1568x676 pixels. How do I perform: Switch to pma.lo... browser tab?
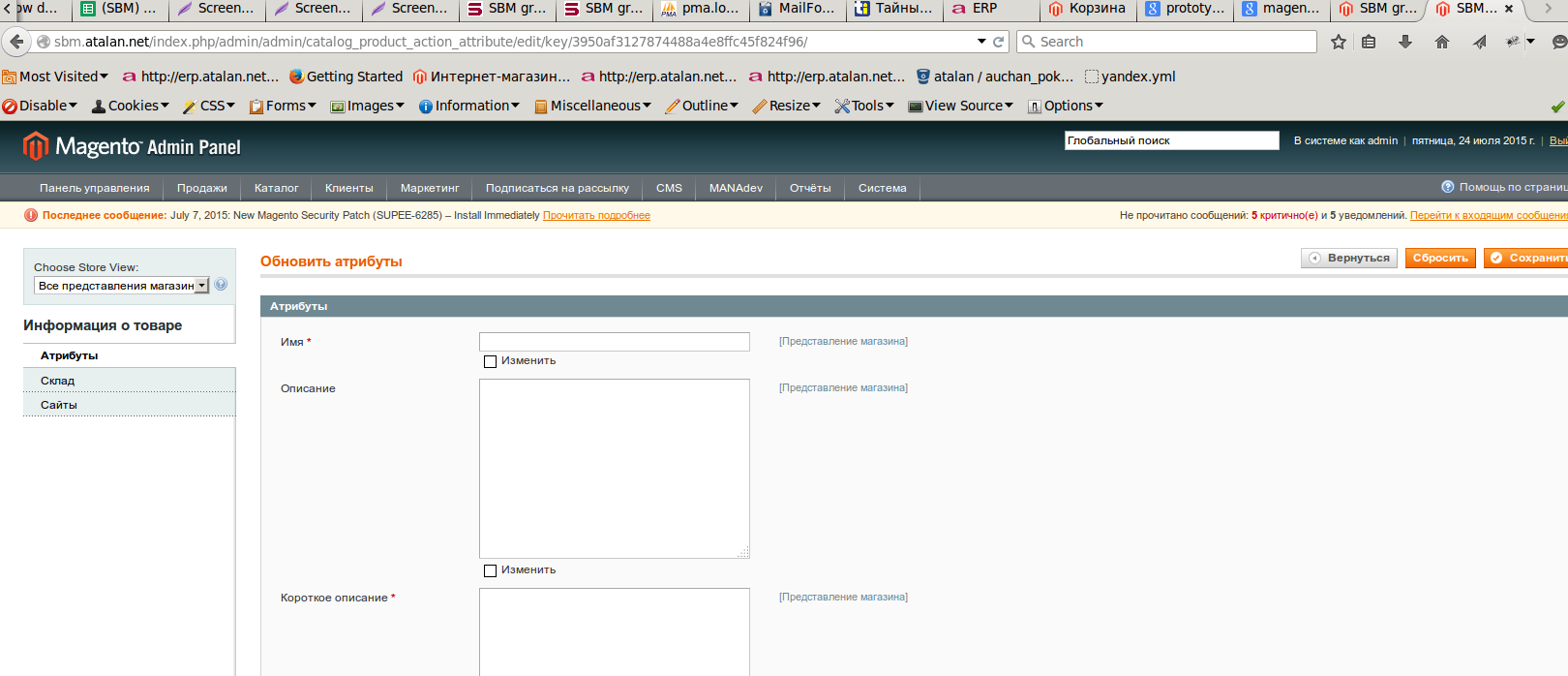[701, 9]
